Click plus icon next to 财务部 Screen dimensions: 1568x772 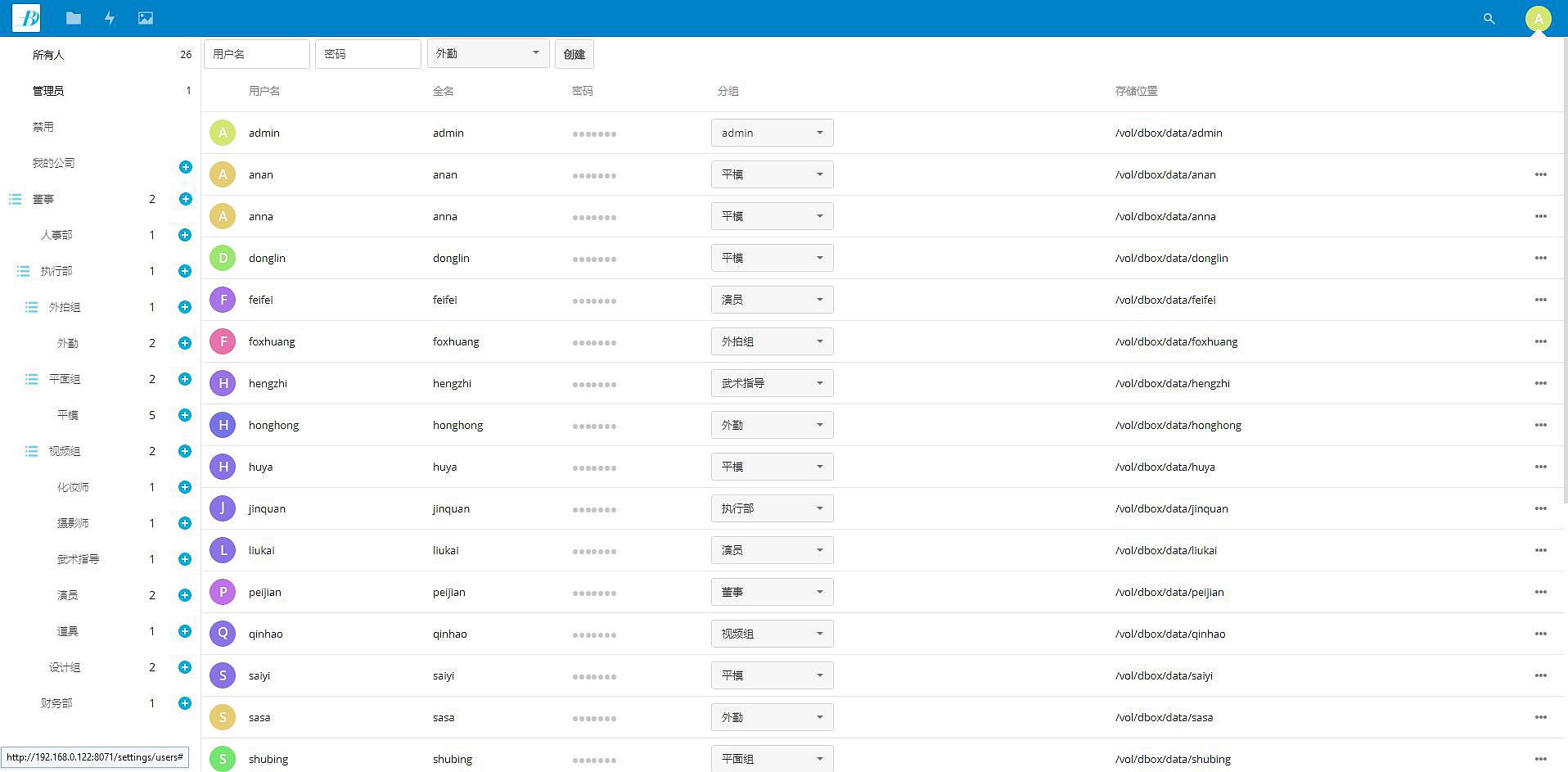click(x=185, y=703)
